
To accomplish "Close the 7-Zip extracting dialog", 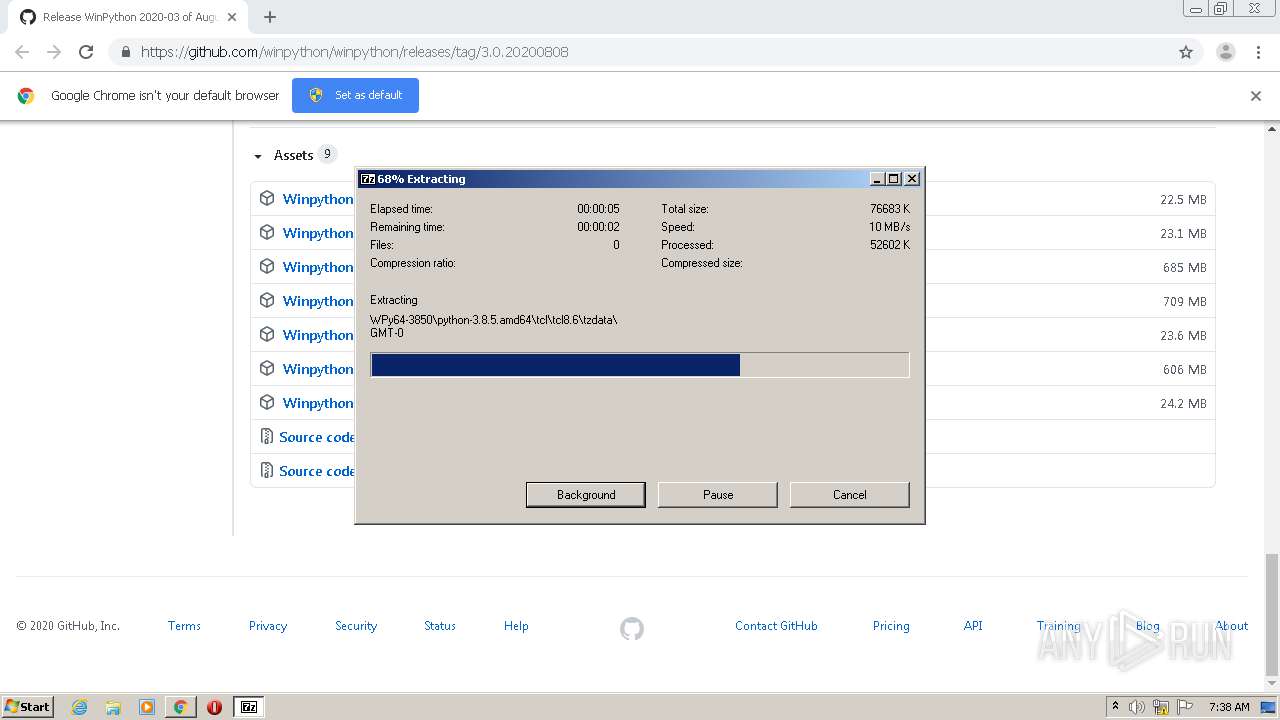I will point(912,179).
